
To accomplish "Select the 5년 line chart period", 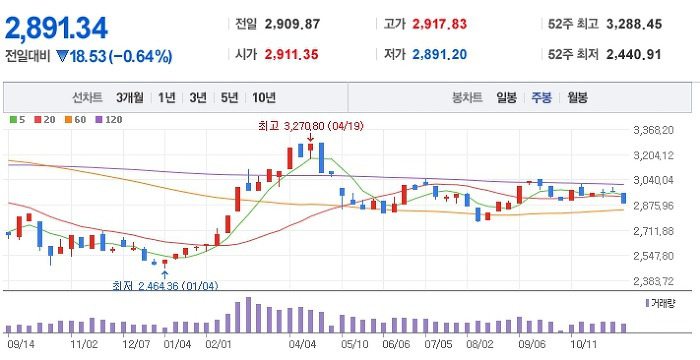I will coord(229,97).
